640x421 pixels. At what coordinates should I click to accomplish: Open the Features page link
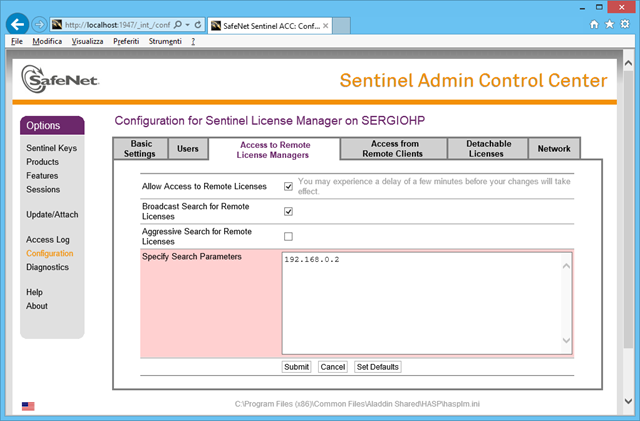pyautogui.click(x=42, y=176)
